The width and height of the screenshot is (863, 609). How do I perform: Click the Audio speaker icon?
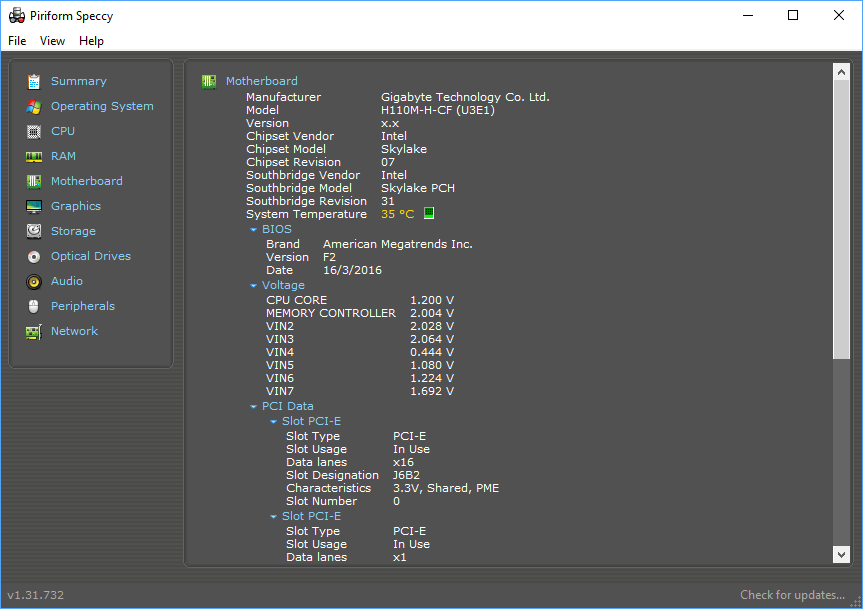[34, 282]
